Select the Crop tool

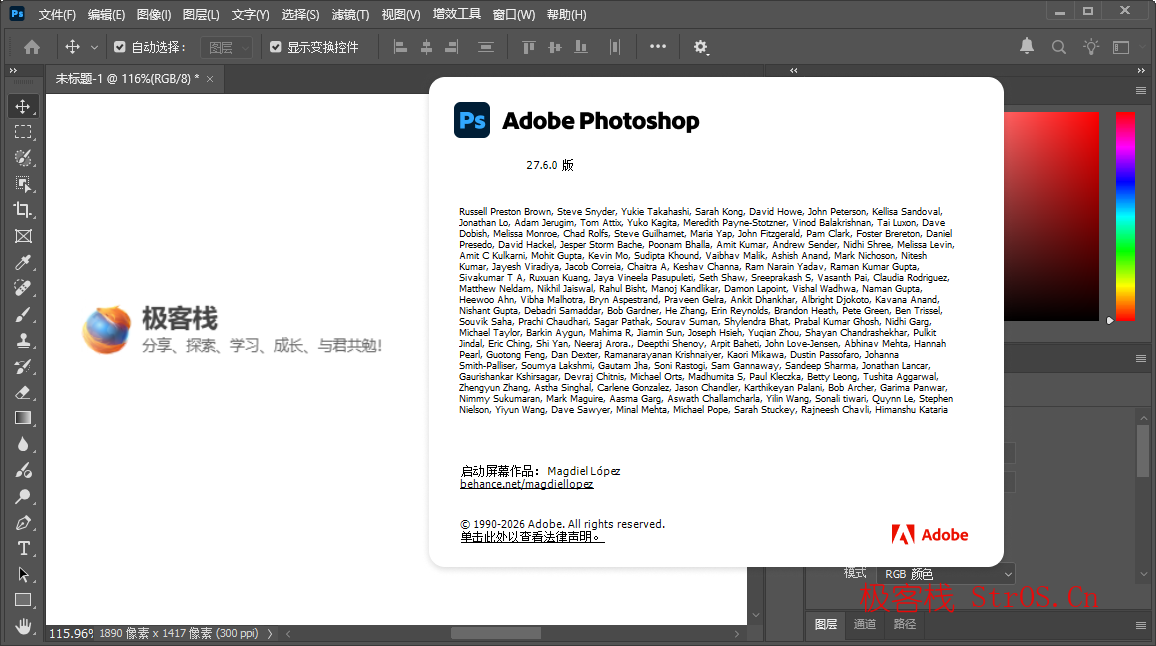point(23,210)
